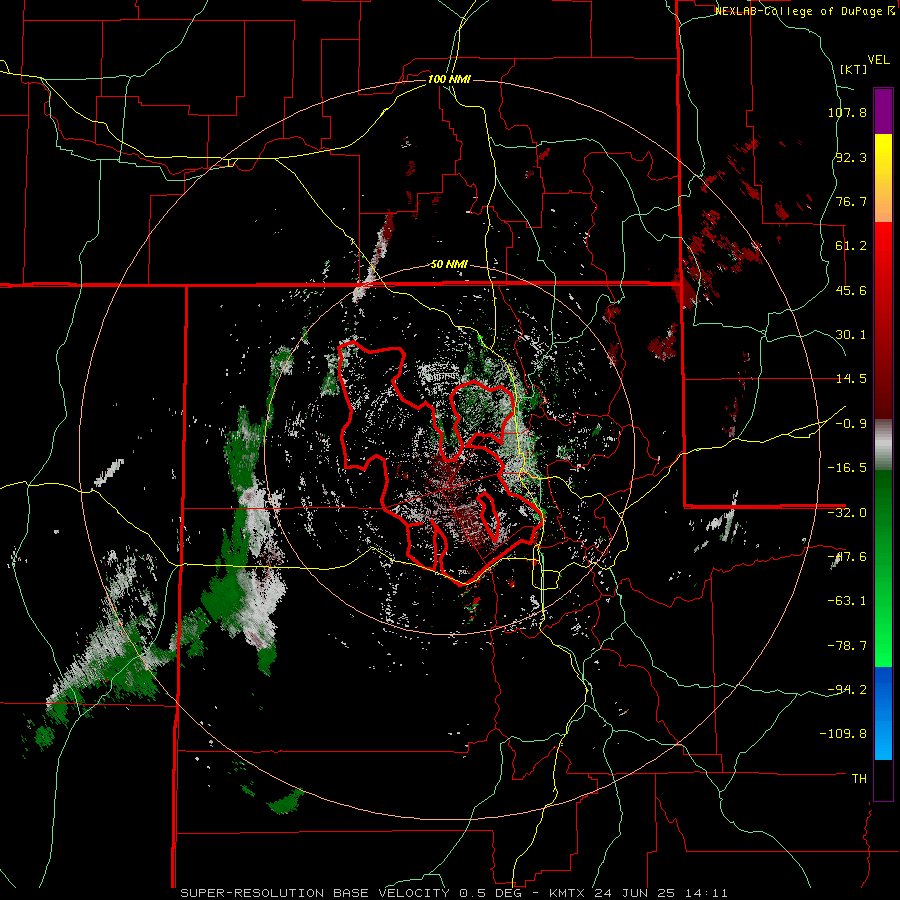Screen dimensions: 900x900
Task: Click the VEL legend title
Action: point(878,60)
